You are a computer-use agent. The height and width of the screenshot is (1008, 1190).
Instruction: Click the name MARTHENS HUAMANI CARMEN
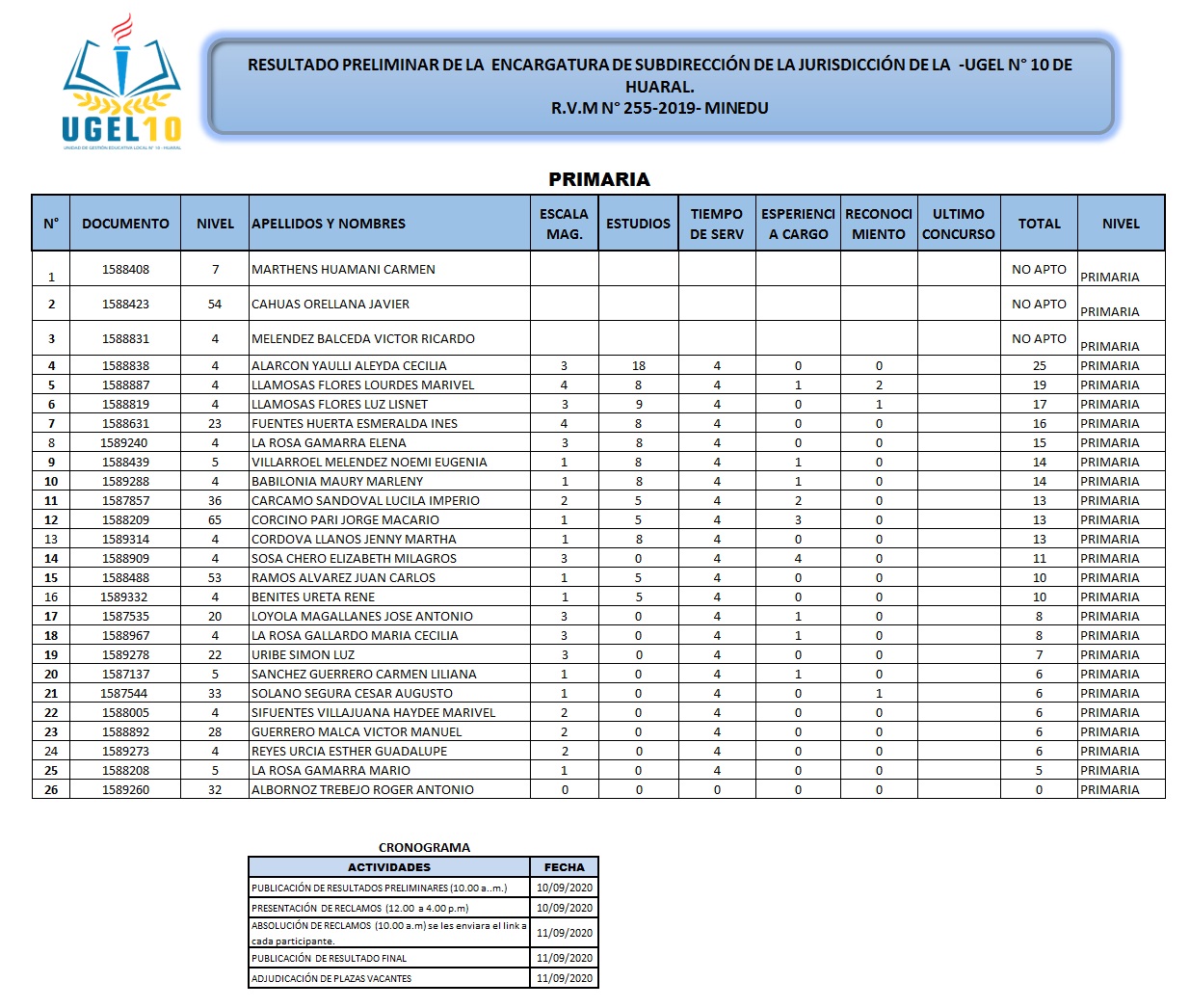[343, 270]
